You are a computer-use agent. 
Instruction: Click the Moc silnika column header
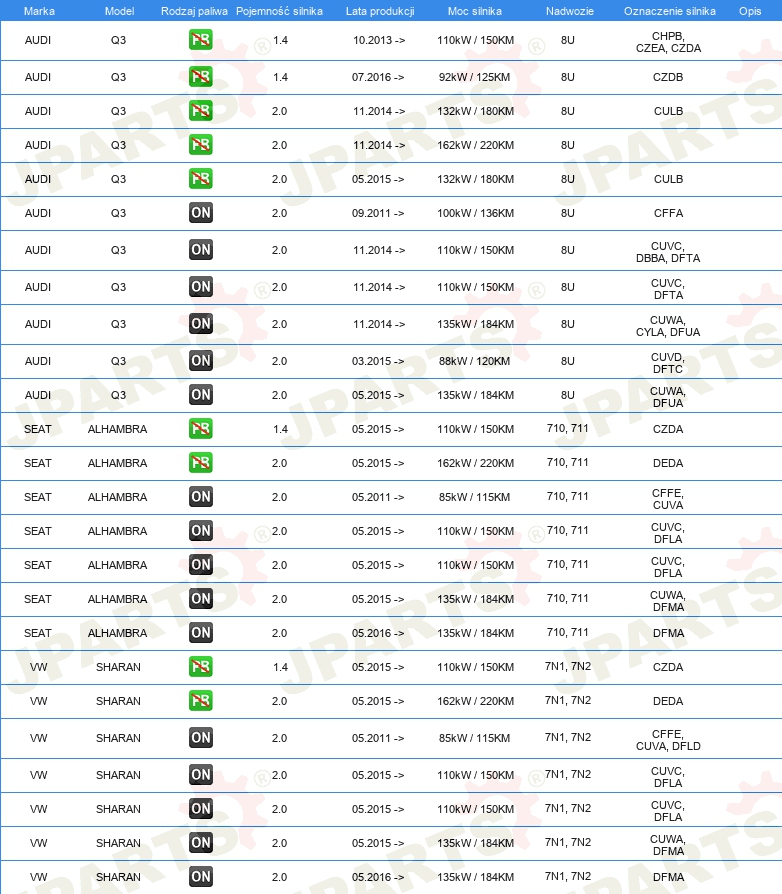(475, 11)
